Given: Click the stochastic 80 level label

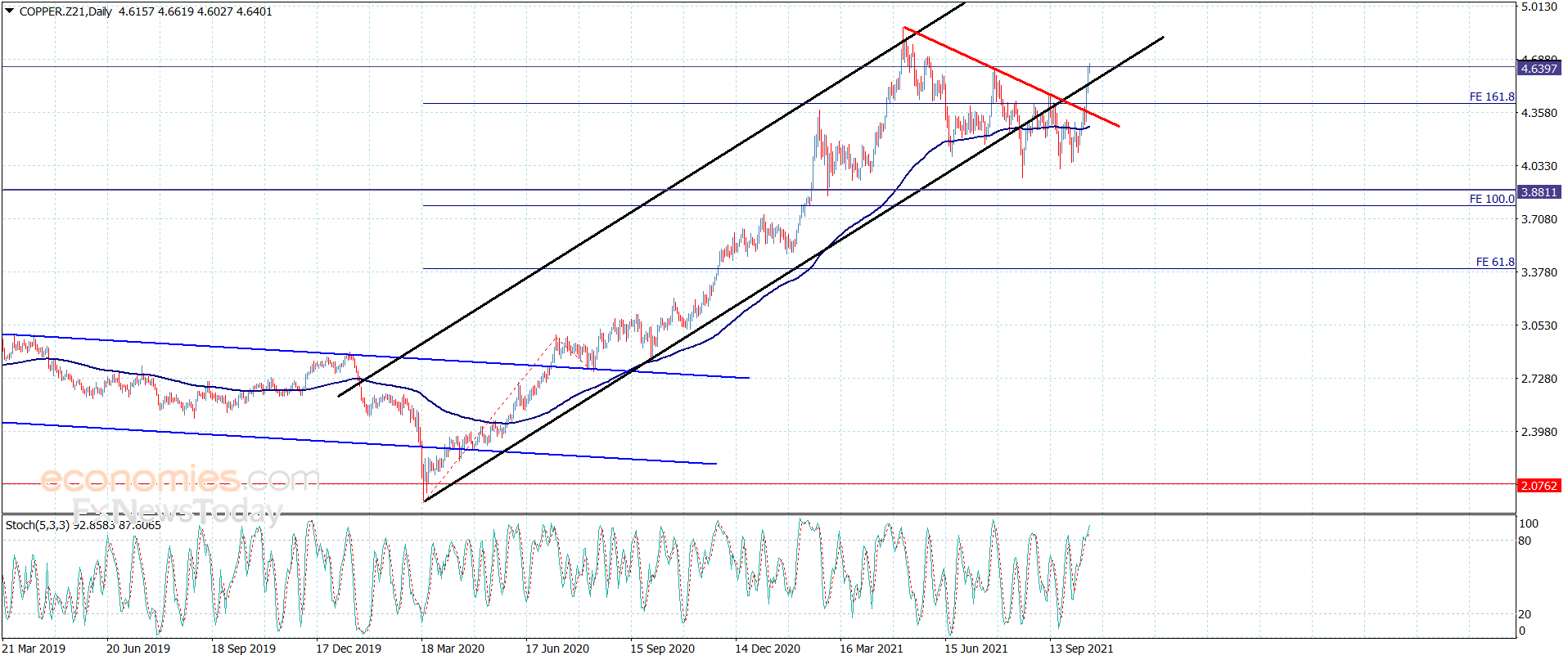Looking at the screenshot, I should coord(1525,541).
